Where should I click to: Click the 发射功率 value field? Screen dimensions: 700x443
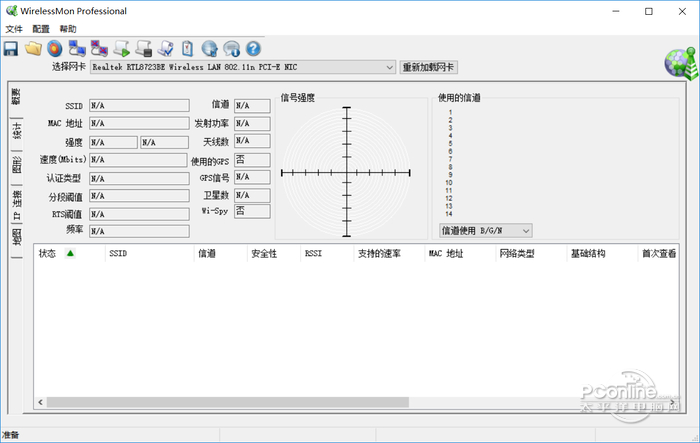pos(252,123)
